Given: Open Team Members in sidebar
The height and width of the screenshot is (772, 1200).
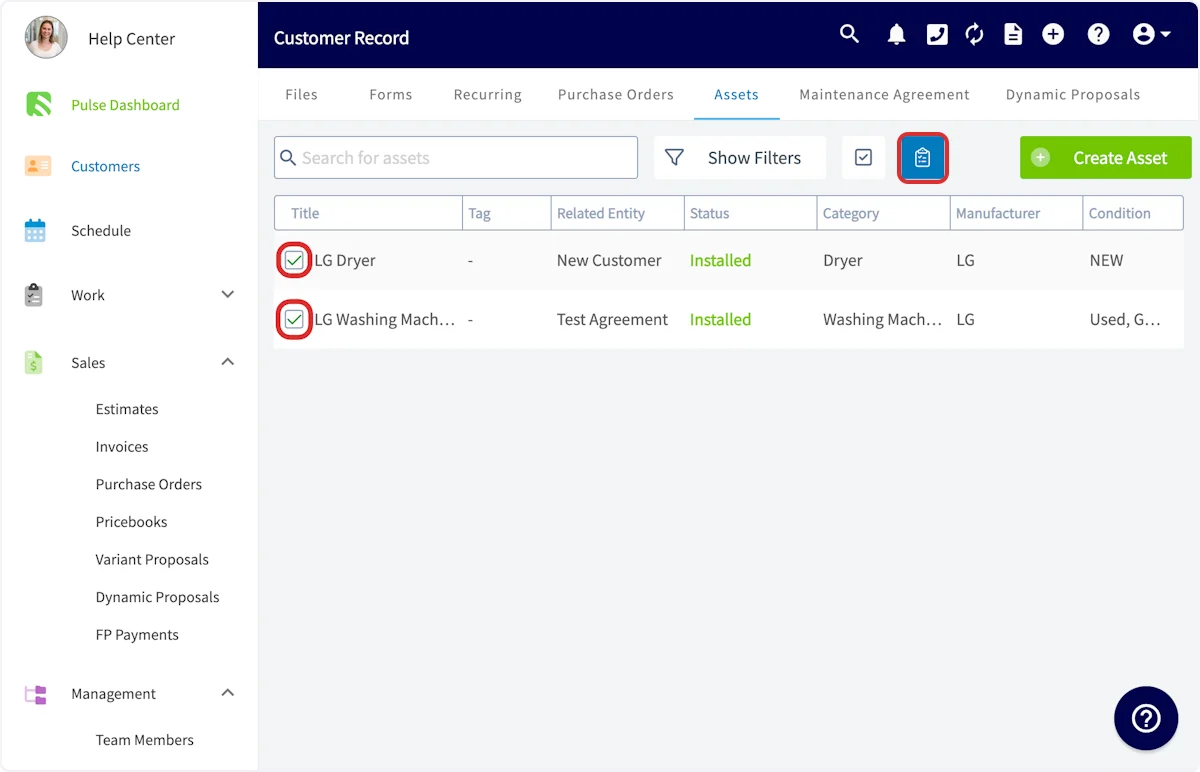Looking at the screenshot, I should tap(145, 740).
